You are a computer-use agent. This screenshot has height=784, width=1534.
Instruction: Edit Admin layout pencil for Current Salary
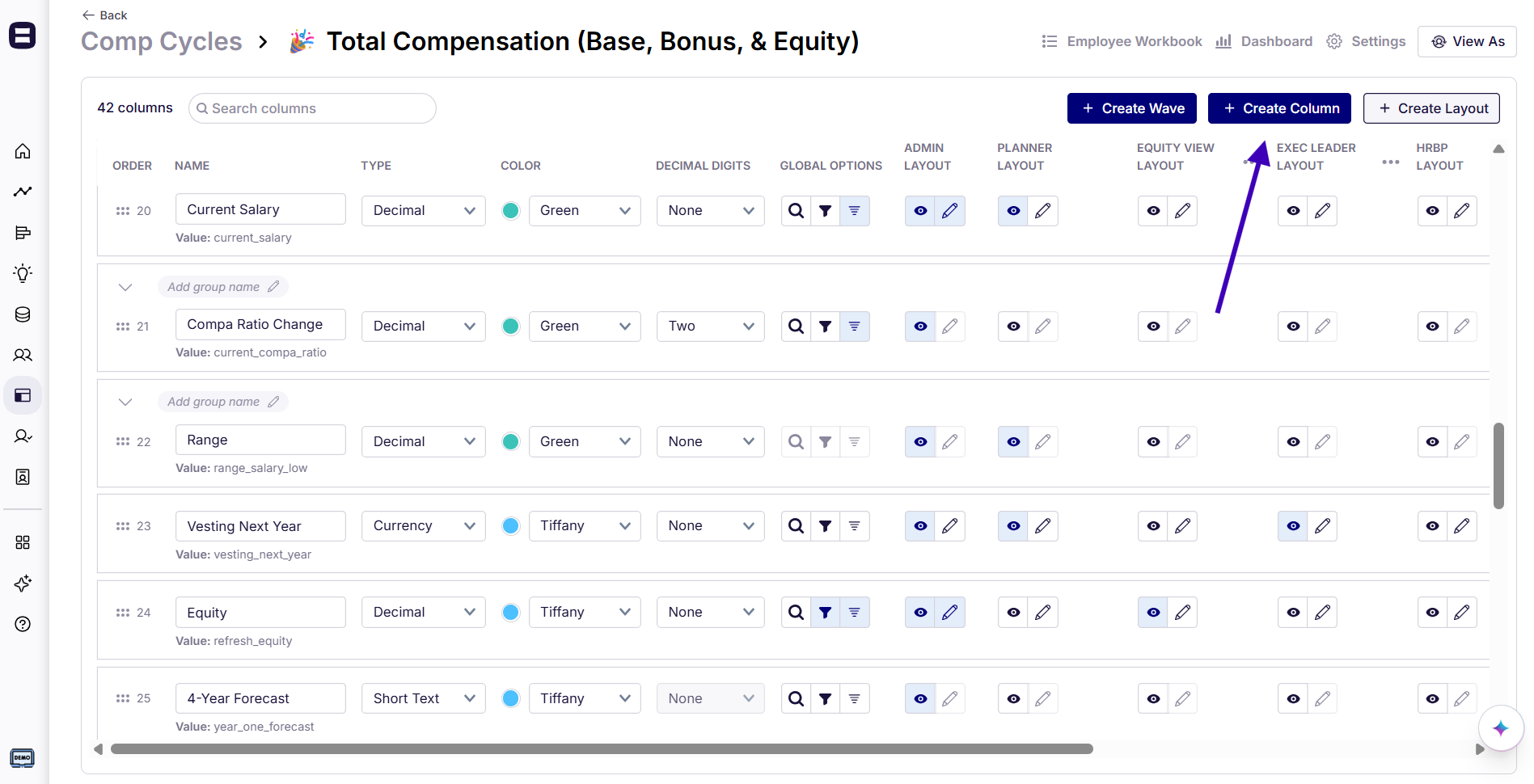(x=949, y=211)
